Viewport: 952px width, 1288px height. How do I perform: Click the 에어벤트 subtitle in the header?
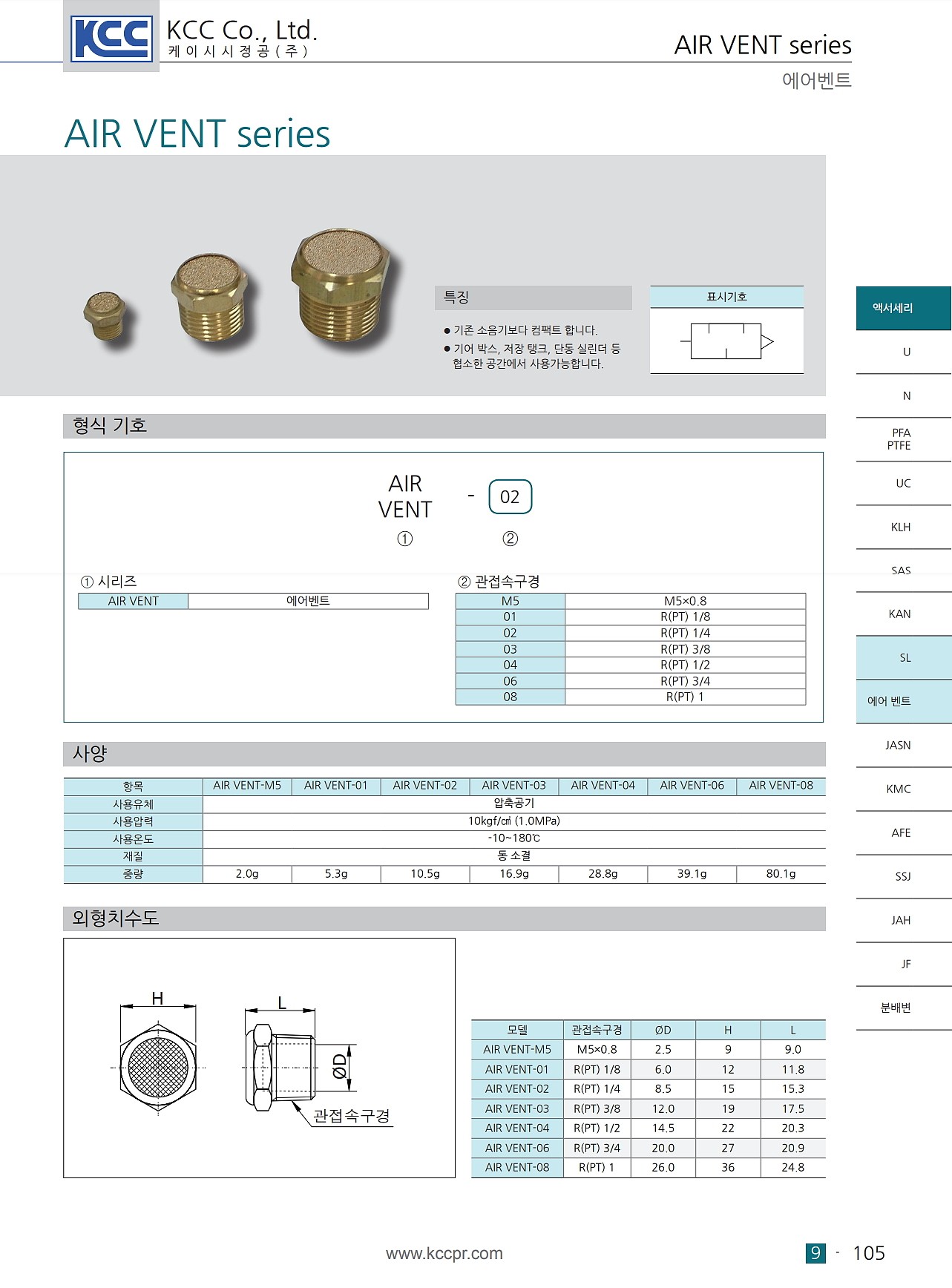pyautogui.click(x=816, y=80)
